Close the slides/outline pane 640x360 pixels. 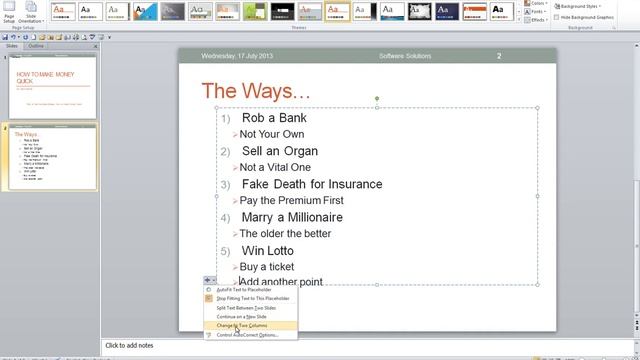click(x=96, y=47)
